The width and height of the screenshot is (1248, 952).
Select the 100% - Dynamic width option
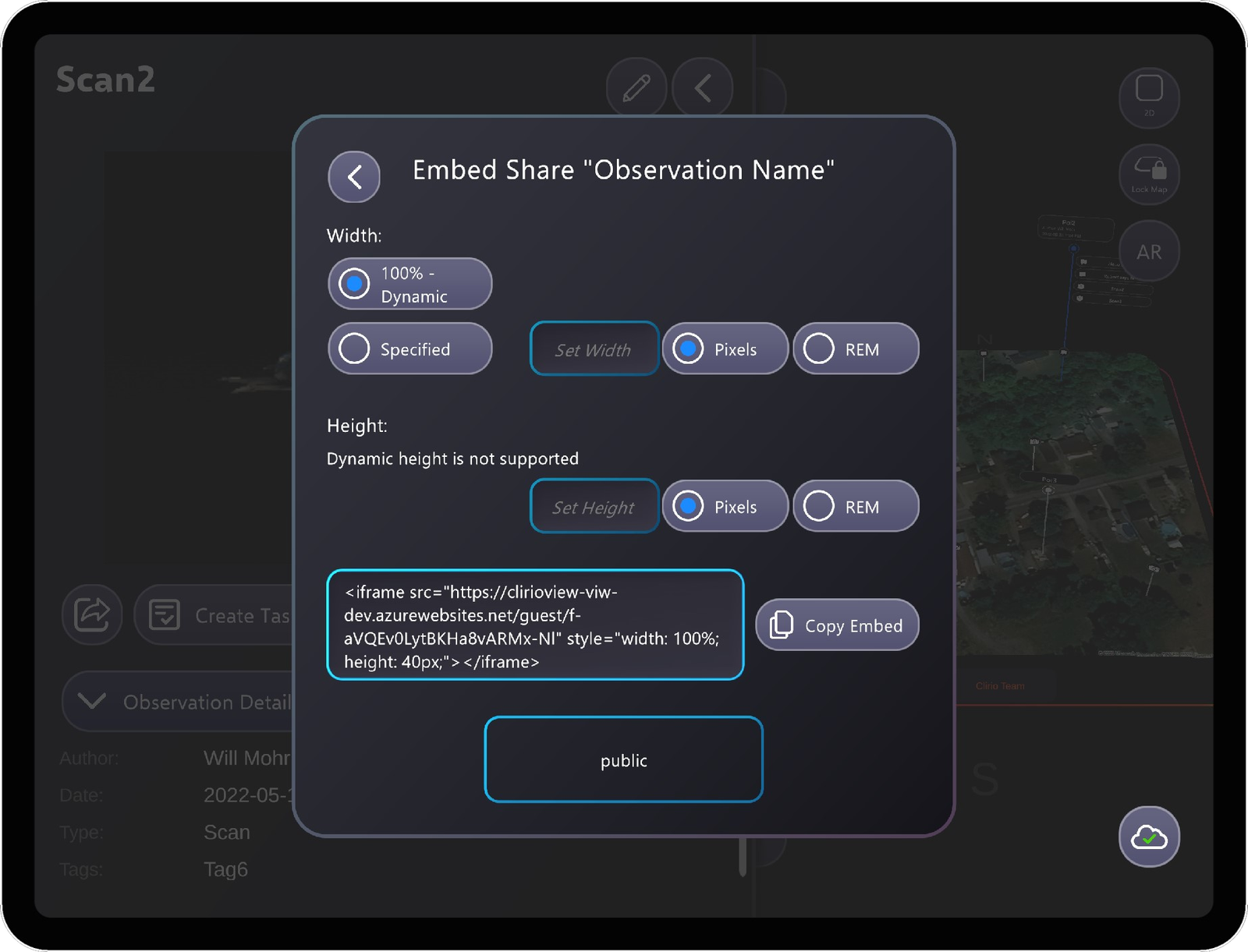point(409,285)
